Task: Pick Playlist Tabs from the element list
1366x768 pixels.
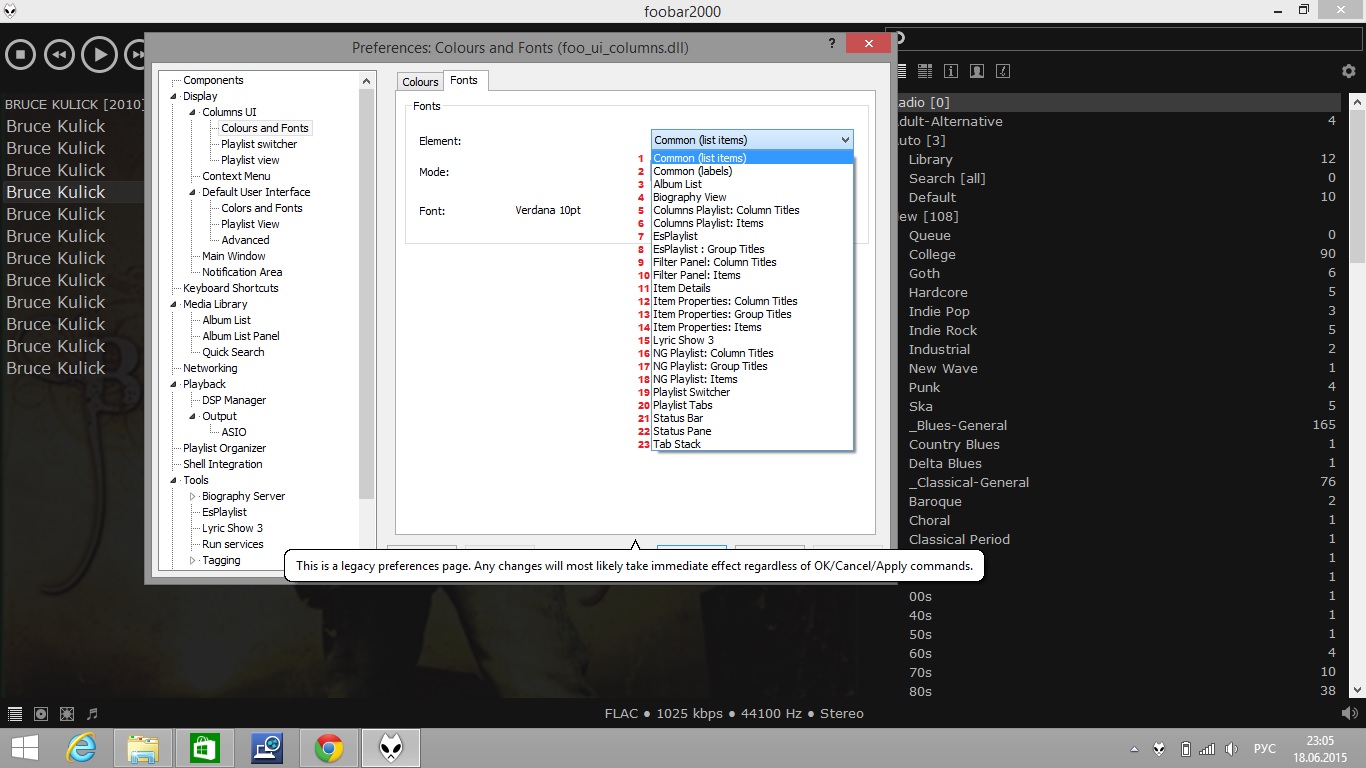Action: click(752, 405)
